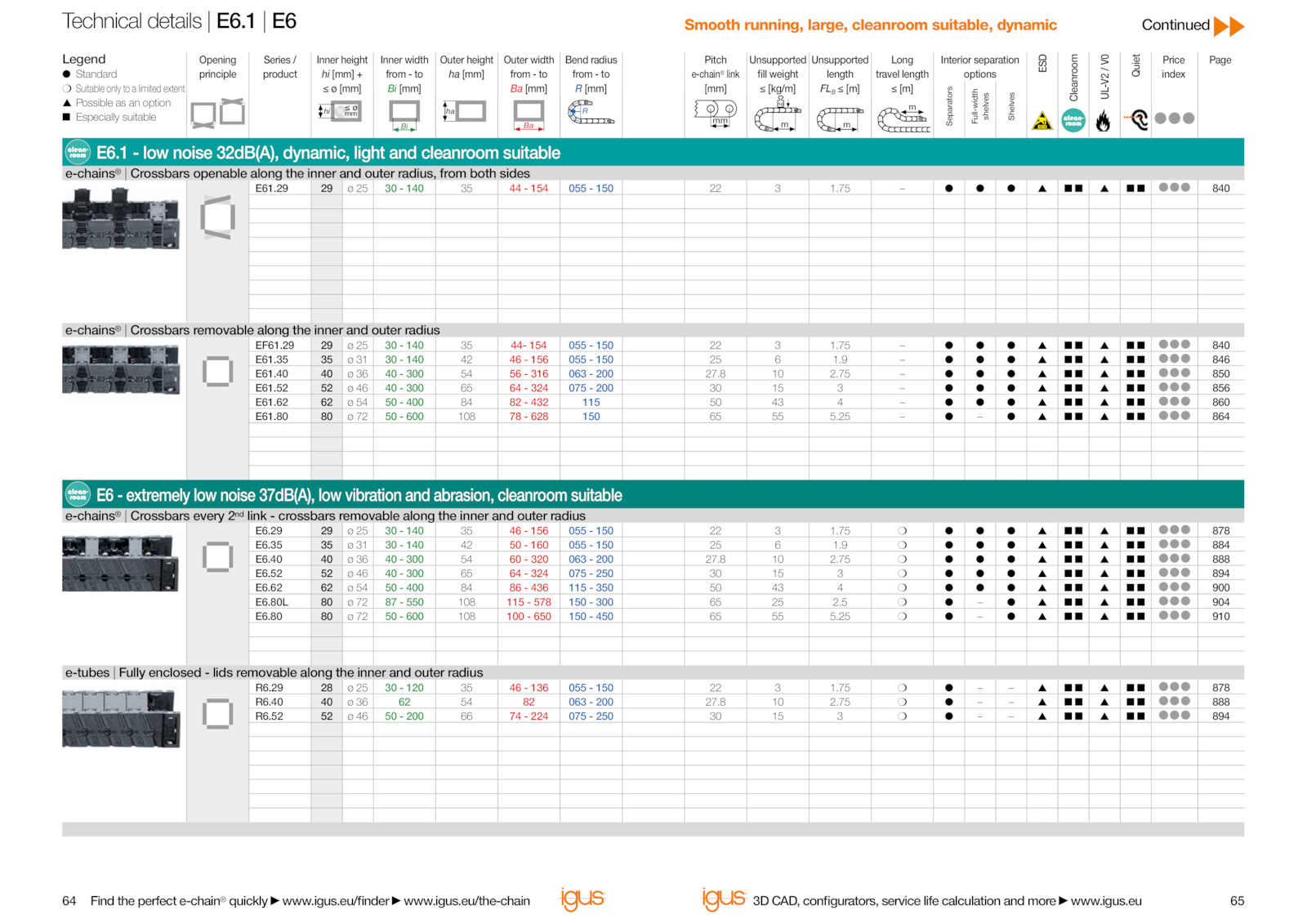Click the right igus logo in footer

[x=724, y=899]
